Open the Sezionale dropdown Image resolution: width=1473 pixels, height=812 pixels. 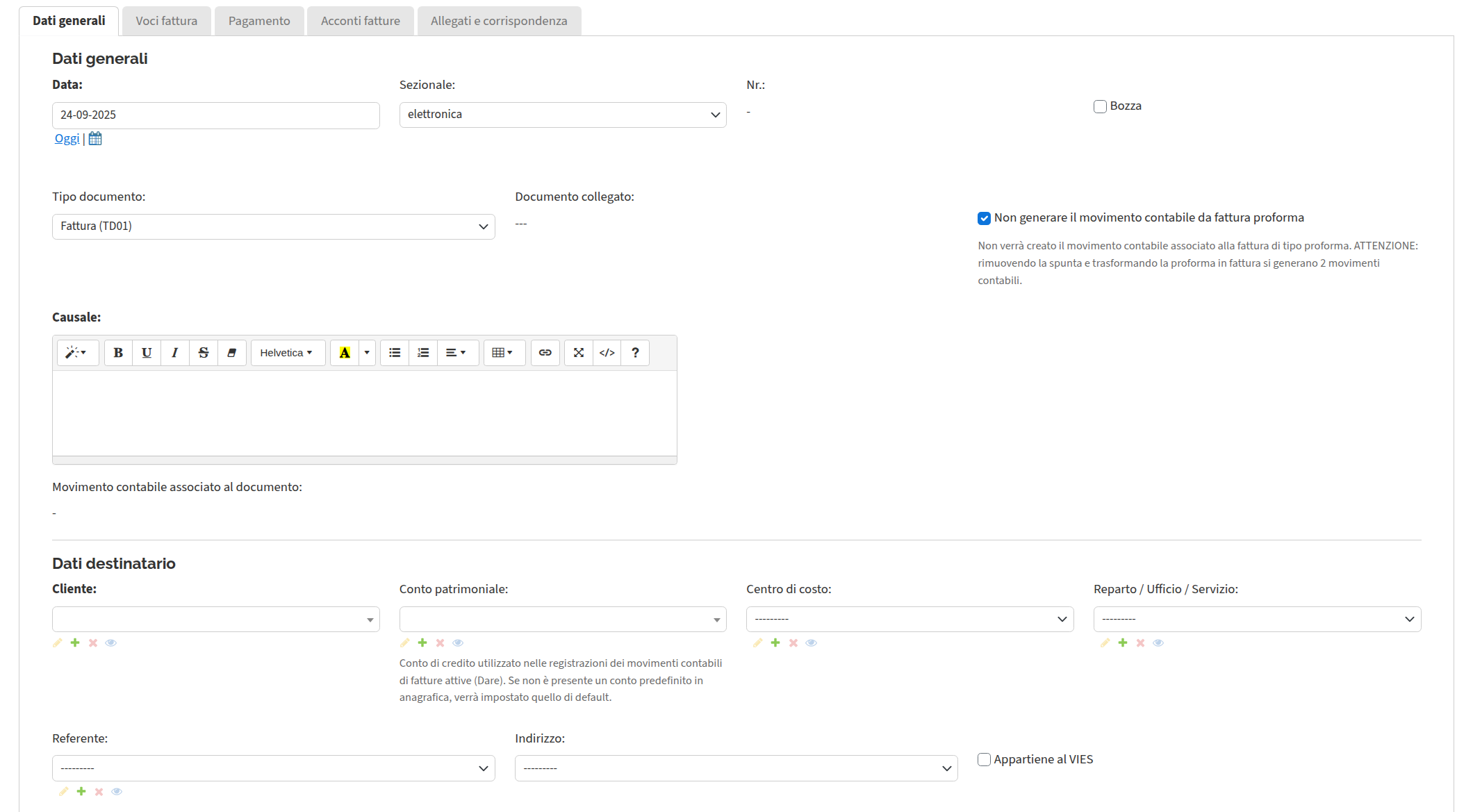click(562, 115)
